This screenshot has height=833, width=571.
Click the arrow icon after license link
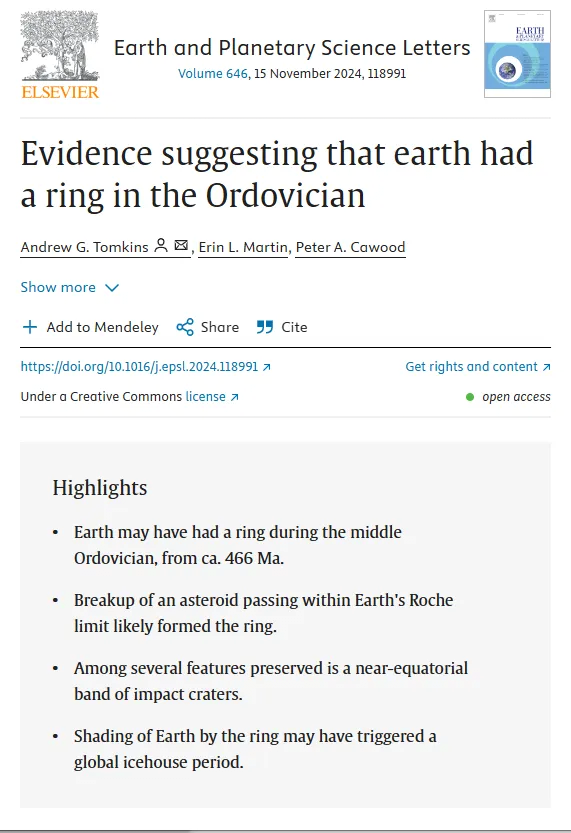234,397
